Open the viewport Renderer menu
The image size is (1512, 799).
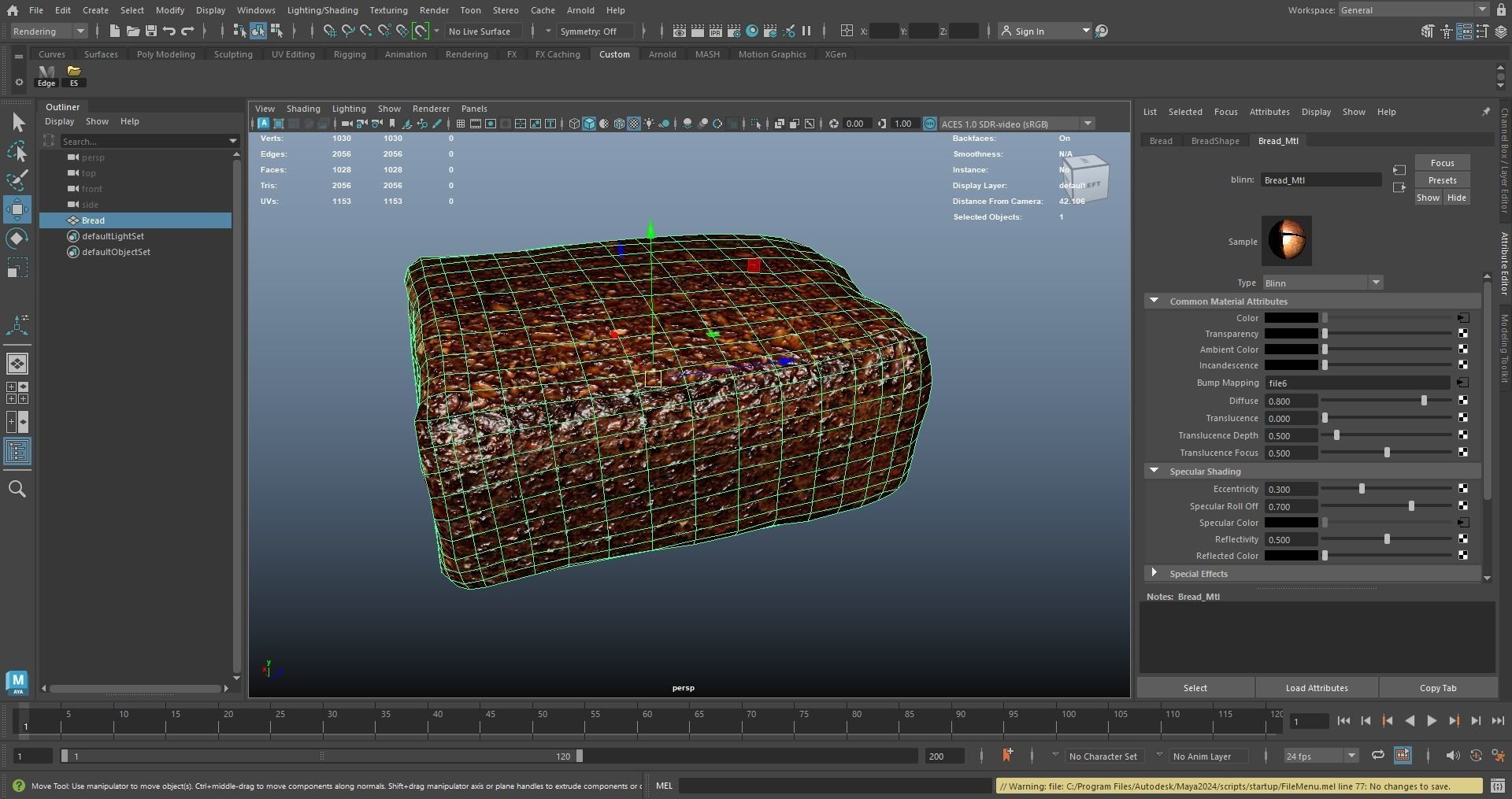(431, 109)
